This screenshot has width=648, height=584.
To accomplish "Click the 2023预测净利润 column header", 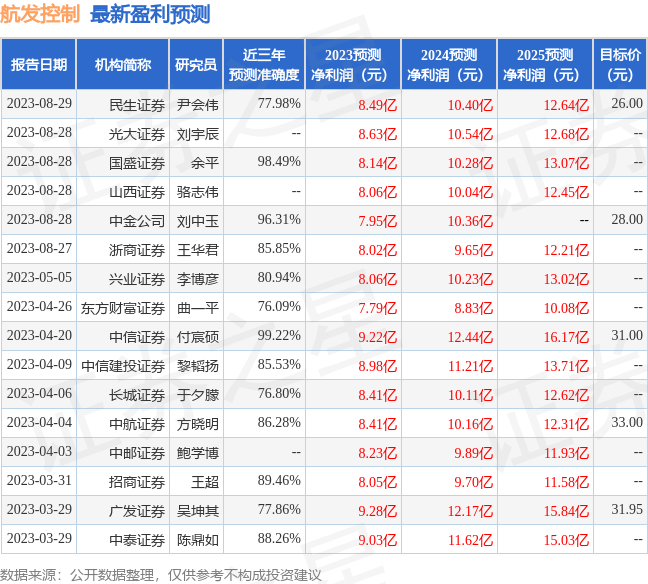I will coord(353,64).
